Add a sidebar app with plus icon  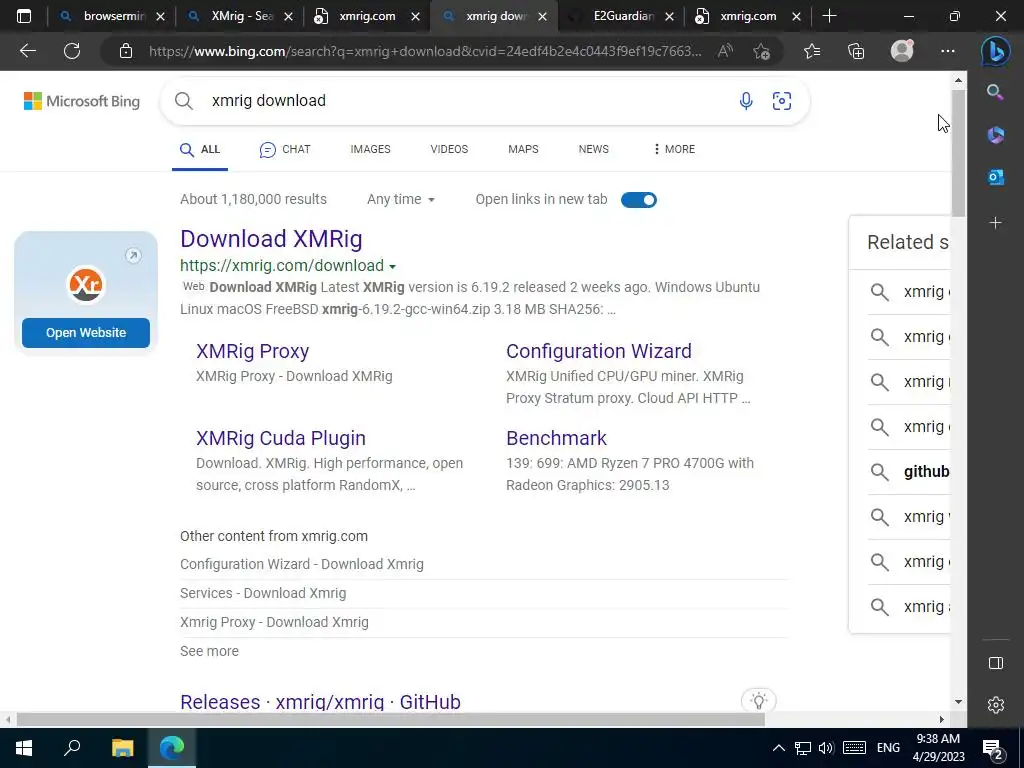point(995,223)
